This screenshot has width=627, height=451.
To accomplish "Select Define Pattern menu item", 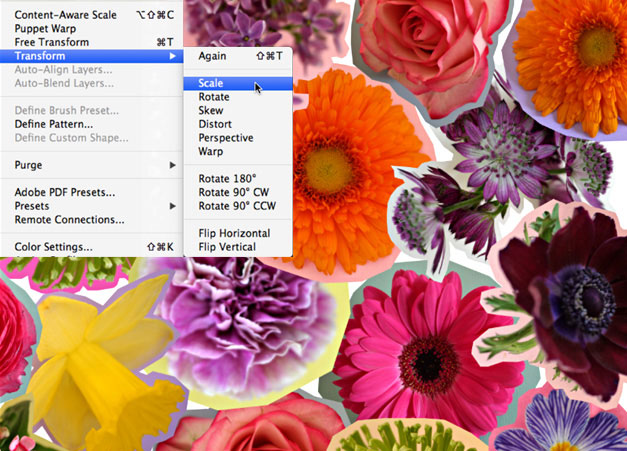I will [x=91, y=124].
